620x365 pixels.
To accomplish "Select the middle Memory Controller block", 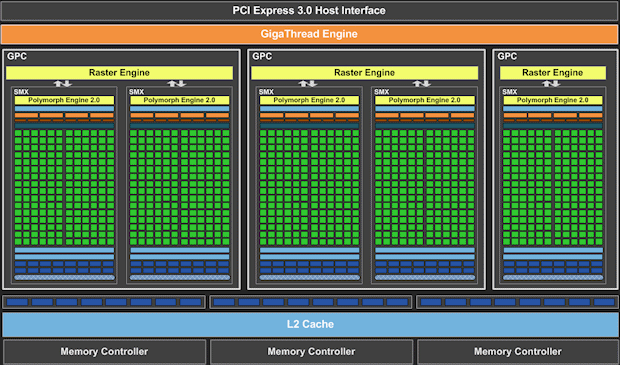I will [x=312, y=352].
